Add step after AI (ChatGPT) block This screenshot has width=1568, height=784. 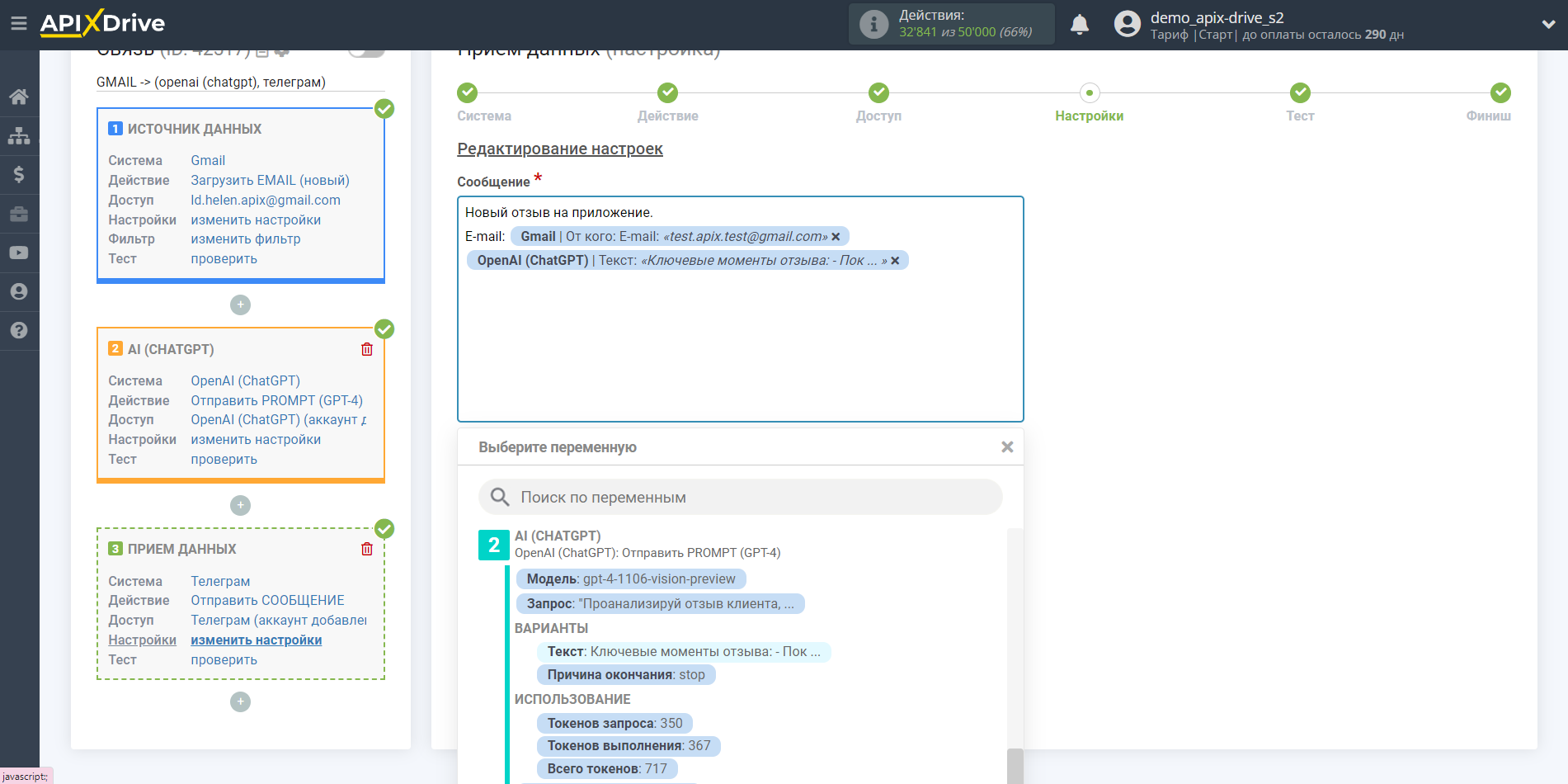[x=240, y=505]
